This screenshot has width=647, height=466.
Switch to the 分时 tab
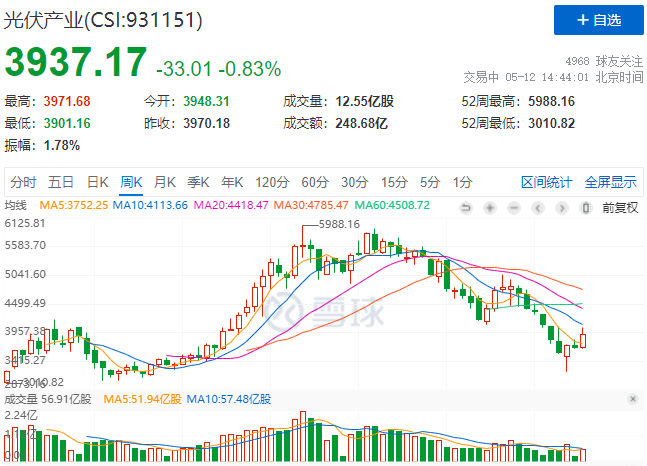(x=24, y=182)
